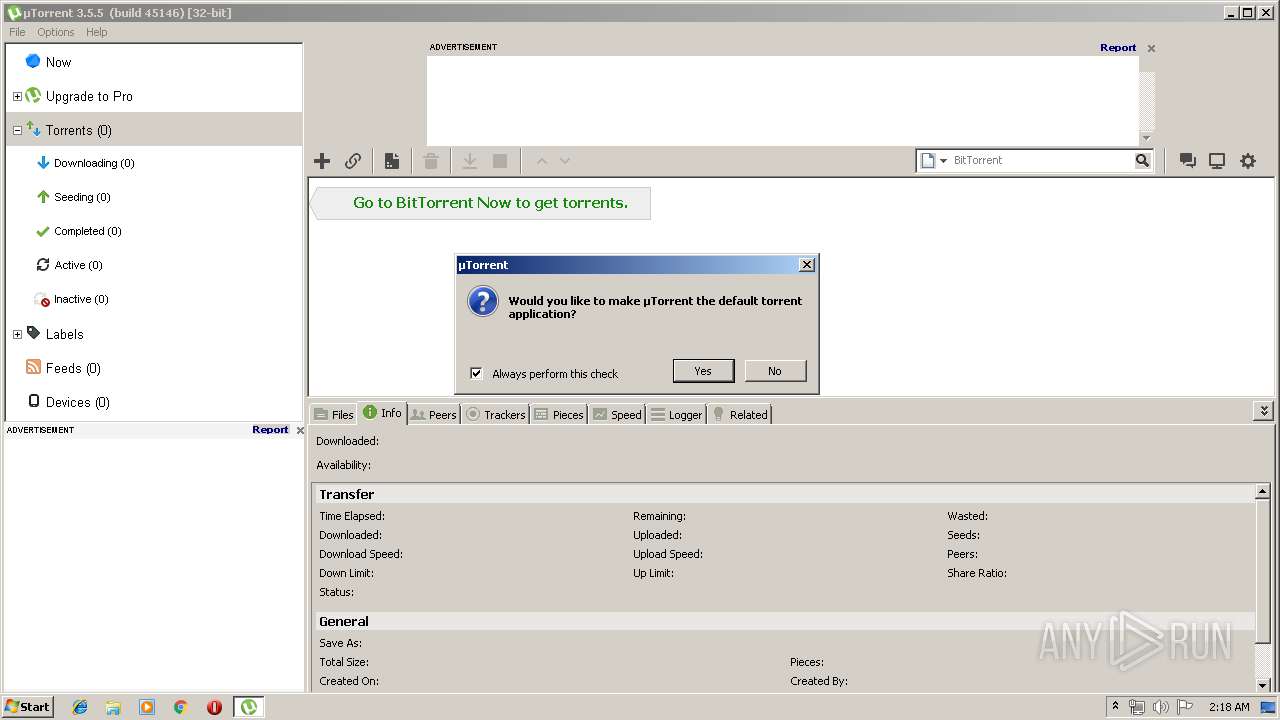Open the Help menu
The width and height of the screenshot is (1280, 720).
[96, 32]
